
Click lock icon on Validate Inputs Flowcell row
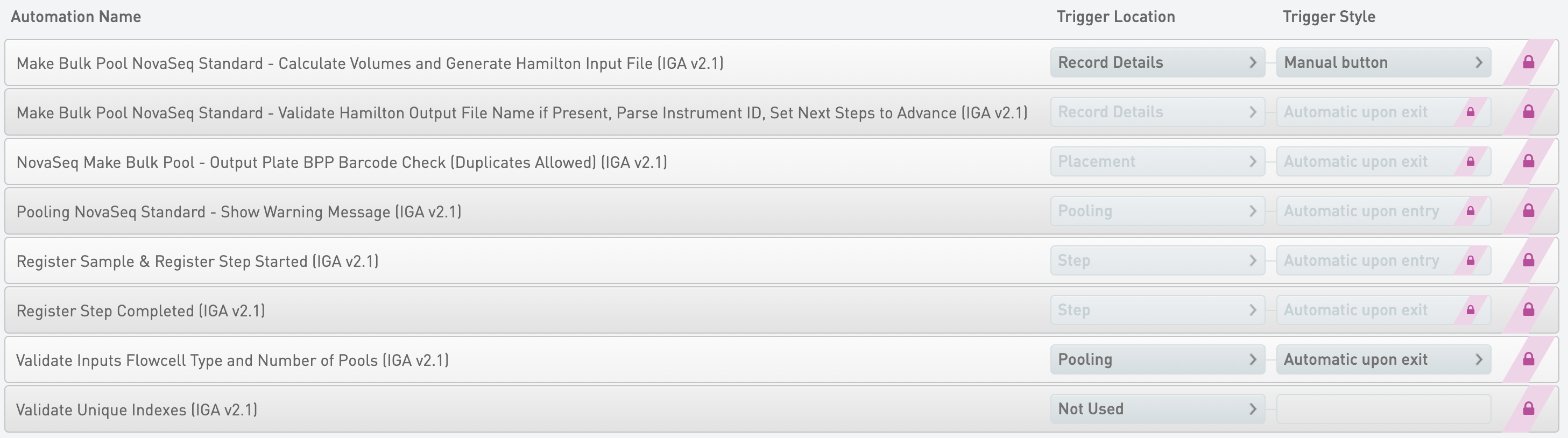click(x=1528, y=359)
